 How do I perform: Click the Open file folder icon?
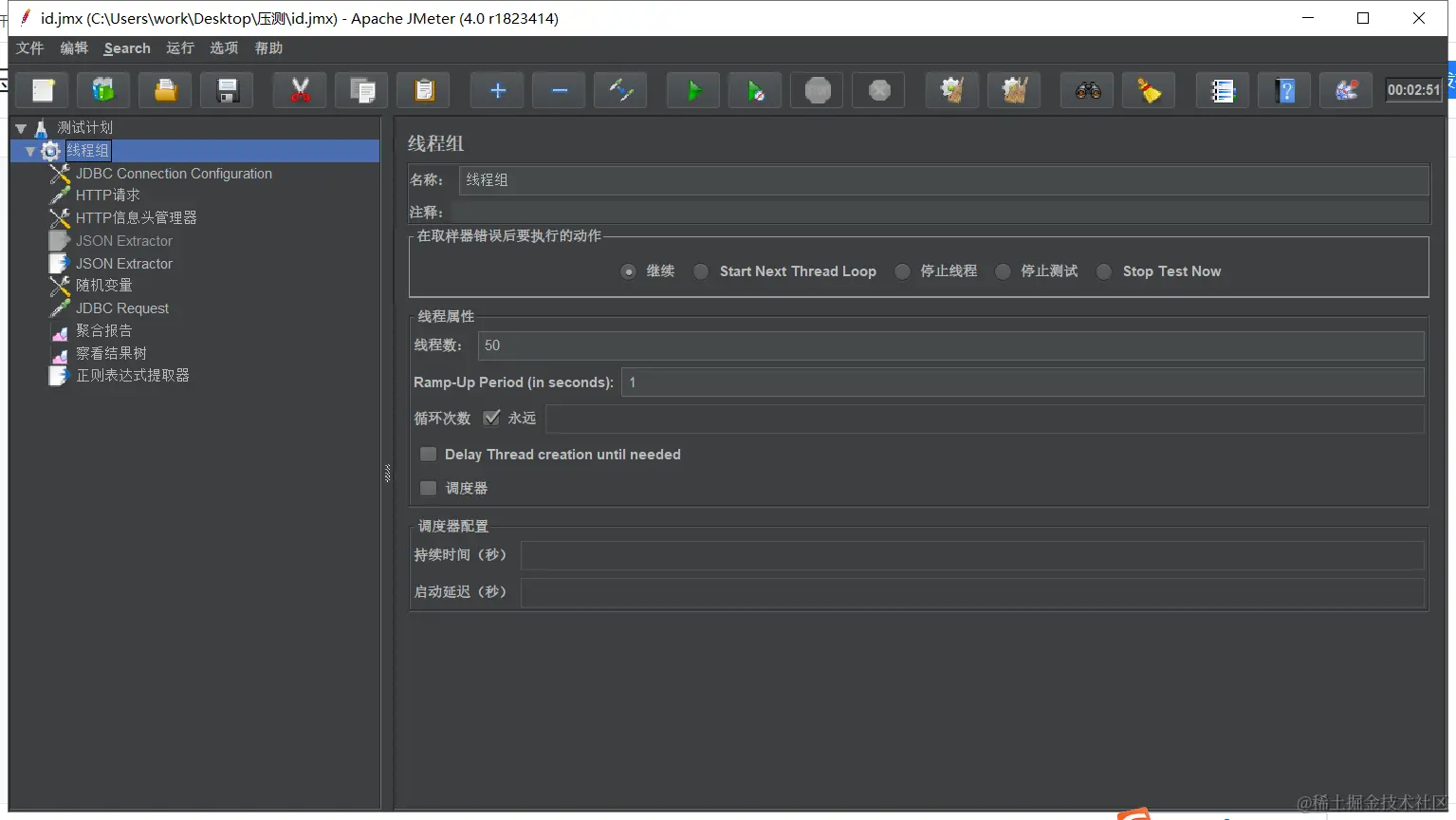click(x=165, y=90)
